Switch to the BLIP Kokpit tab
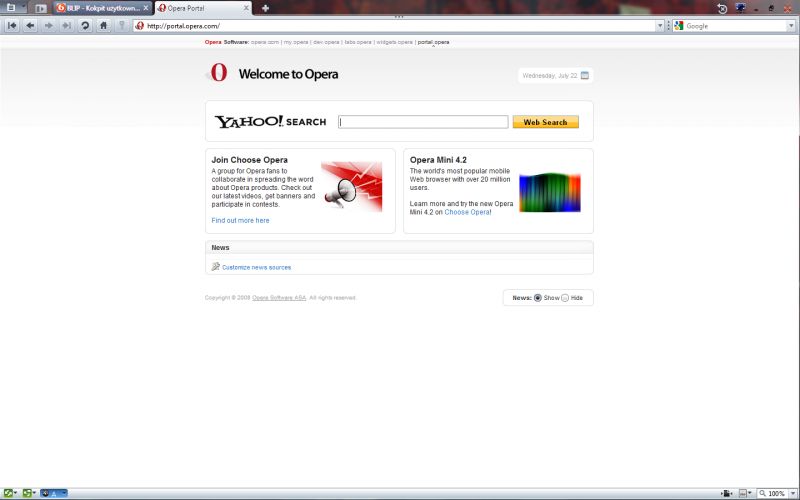This screenshot has height=500, width=800. coord(103,8)
